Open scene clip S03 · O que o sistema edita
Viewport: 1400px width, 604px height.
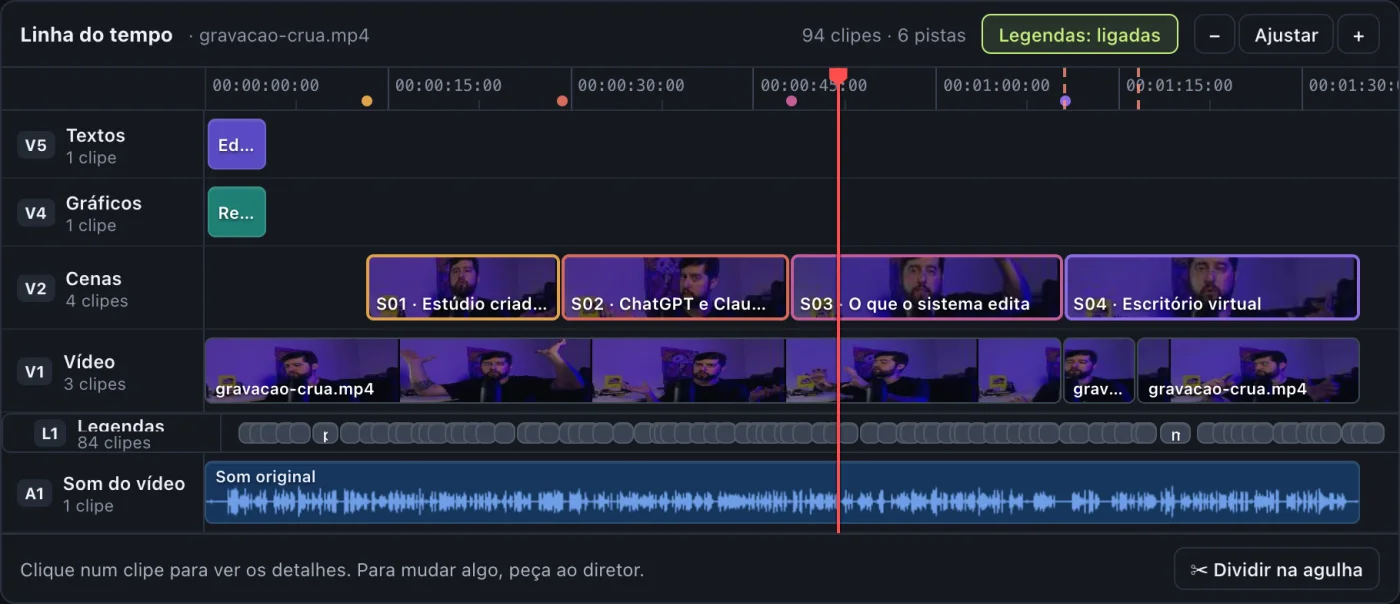[926, 287]
